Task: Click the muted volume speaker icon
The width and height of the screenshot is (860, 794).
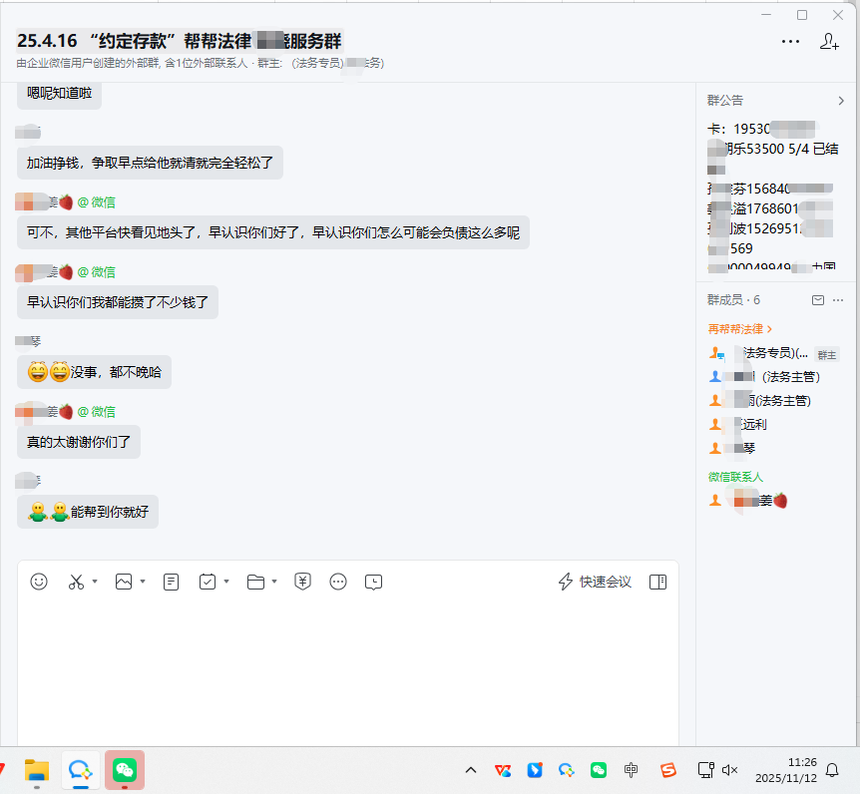Action: pos(729,770)
